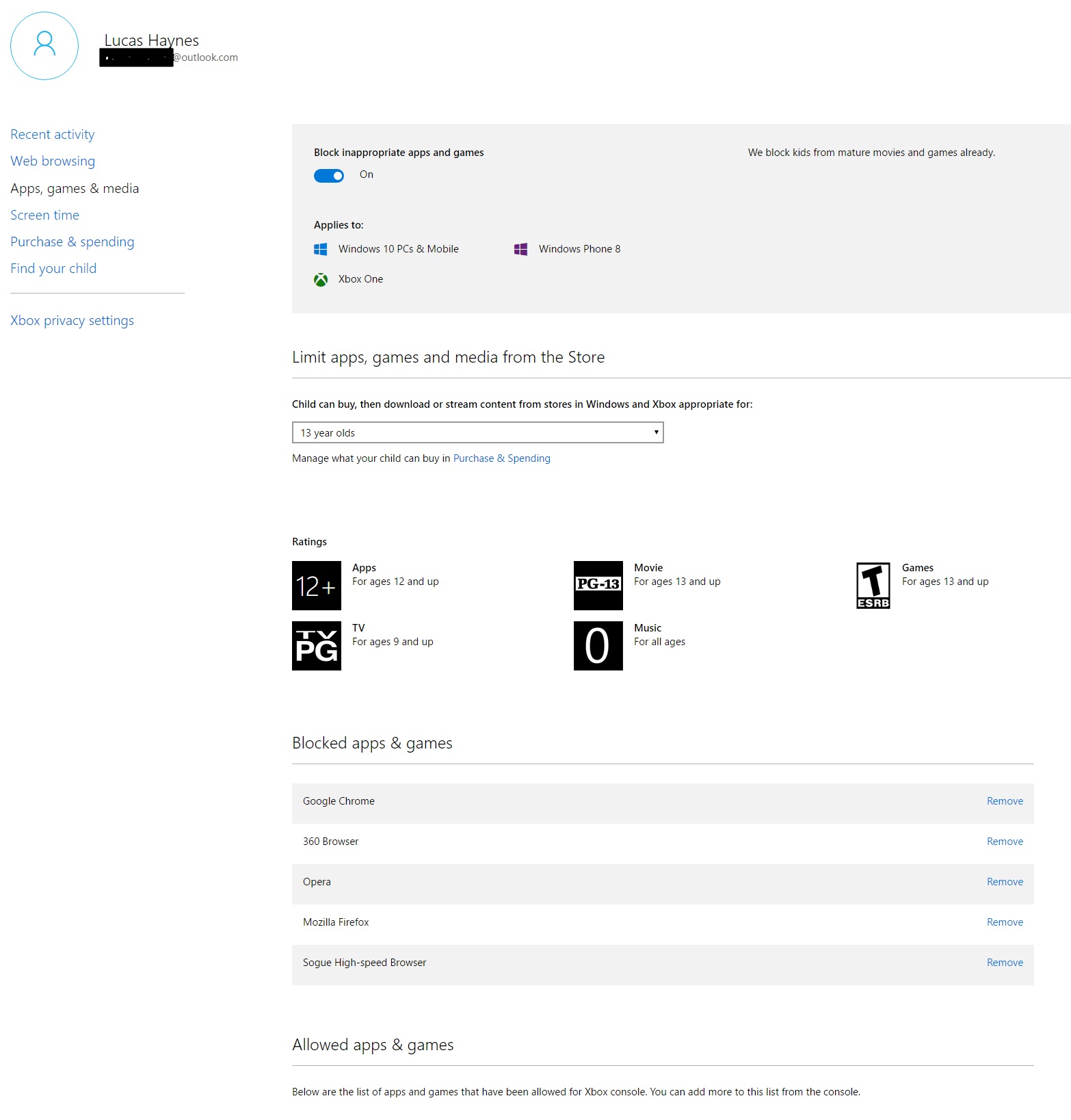
Task: Click the purple Windows Phone 8 logo icon
Action: [x=520, y=249]
